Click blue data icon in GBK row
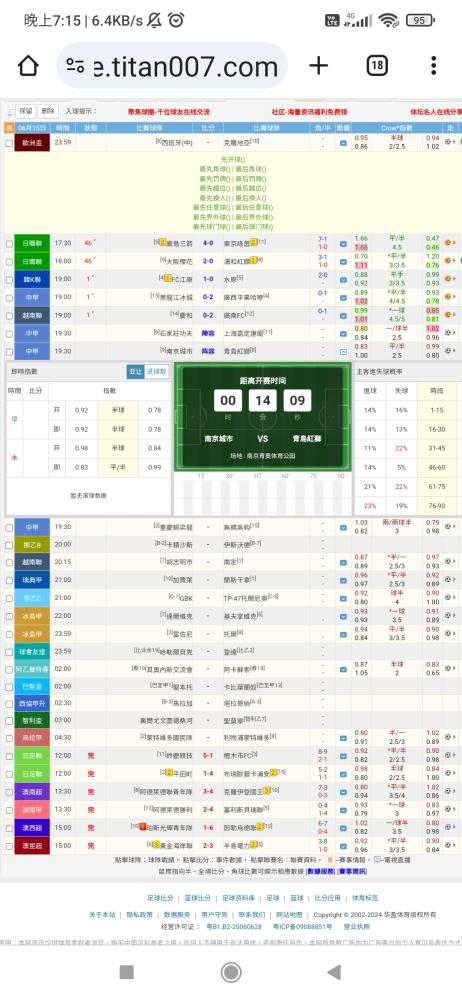This screenshot has width=462, height=1000. tap(343, 598)
